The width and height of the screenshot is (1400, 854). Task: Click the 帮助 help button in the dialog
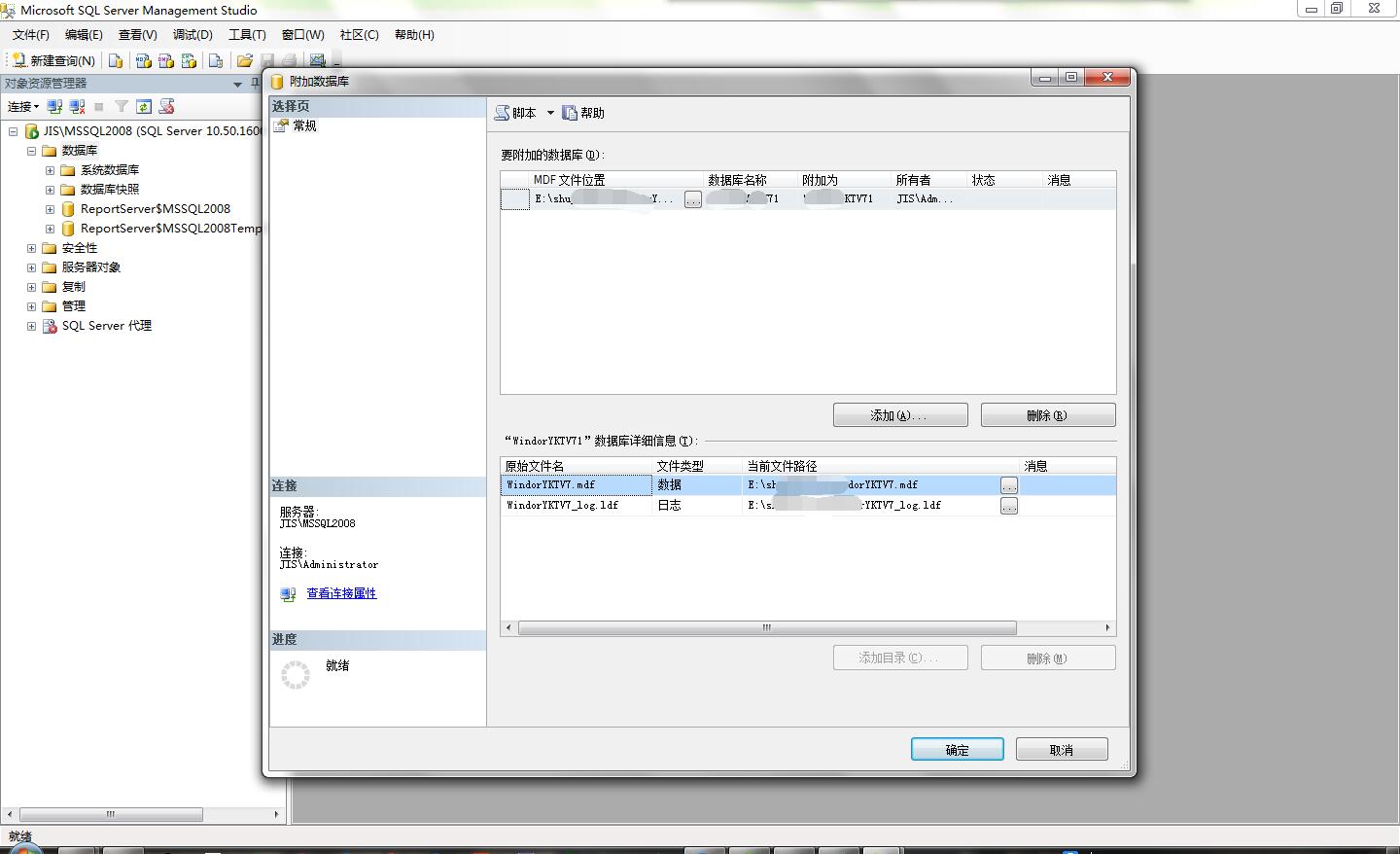pyautogui.click(x=583, y=113)
